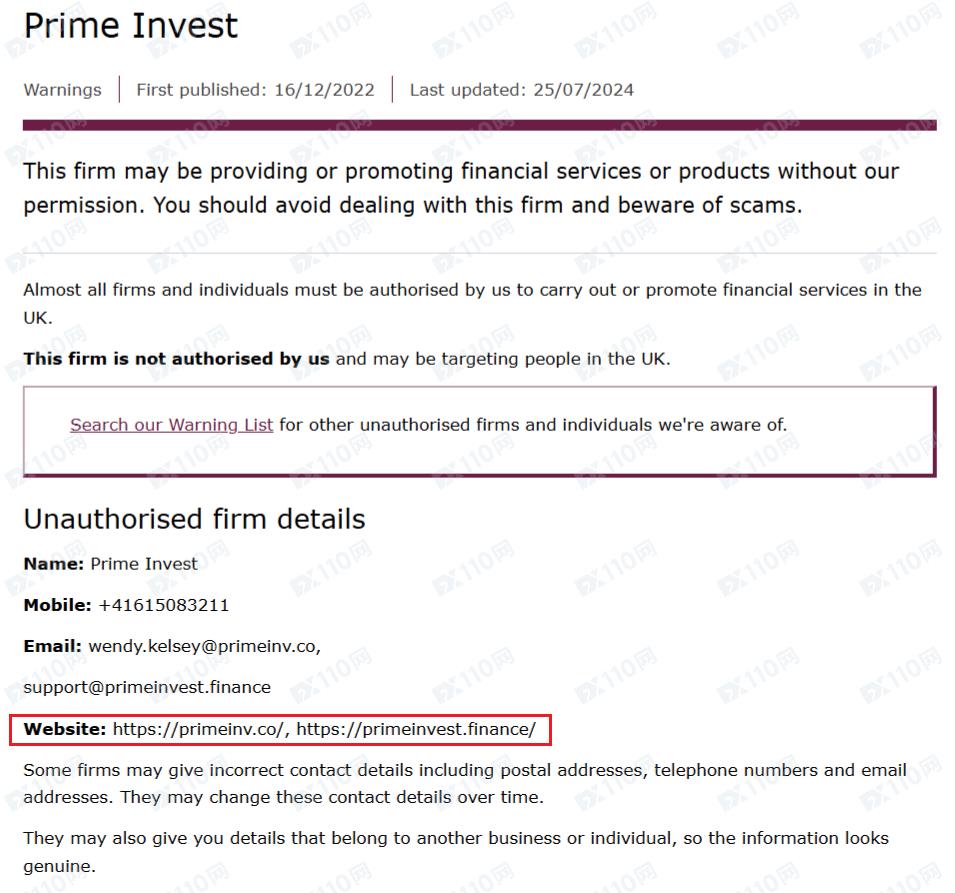Click the scam warning paragraph beginning "This firm may be providing"
The width and height of the screenshot is (955, 893).
[x=460, y=188]
